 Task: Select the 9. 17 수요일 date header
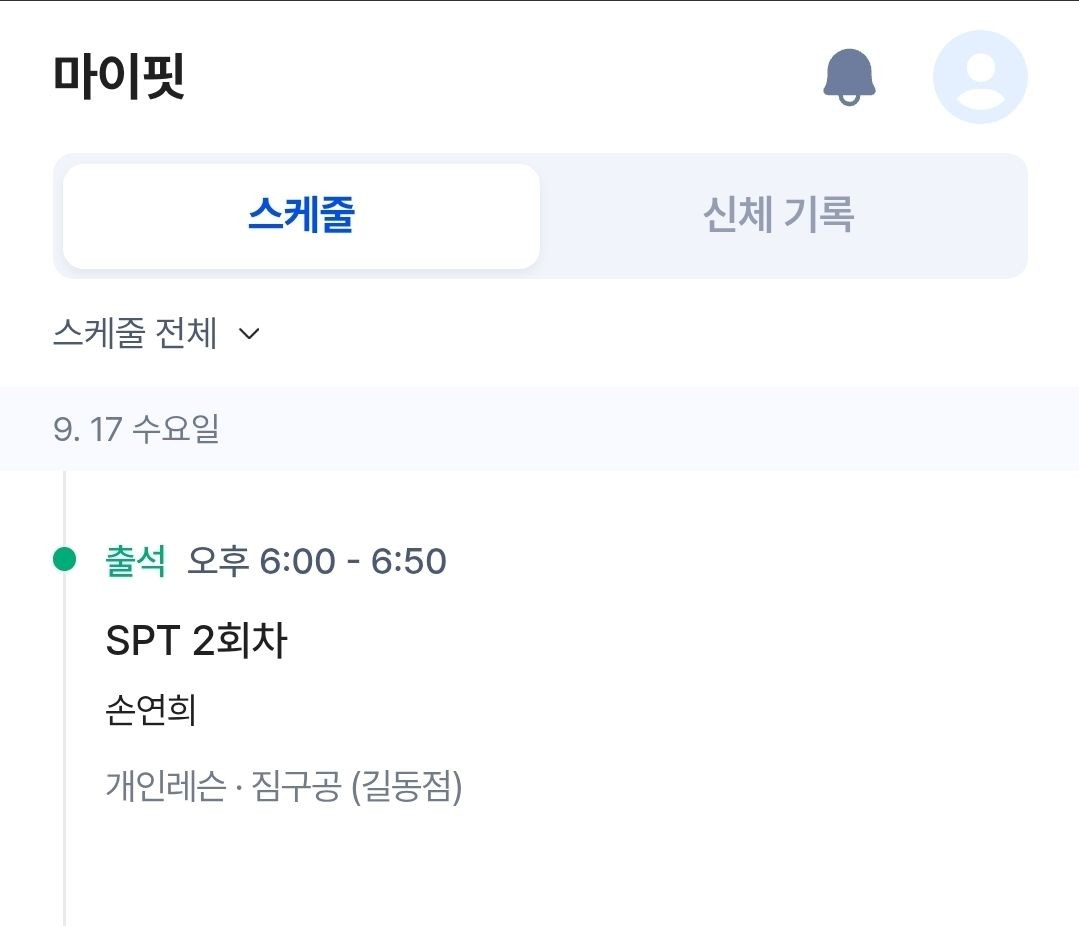coord(136,429)
